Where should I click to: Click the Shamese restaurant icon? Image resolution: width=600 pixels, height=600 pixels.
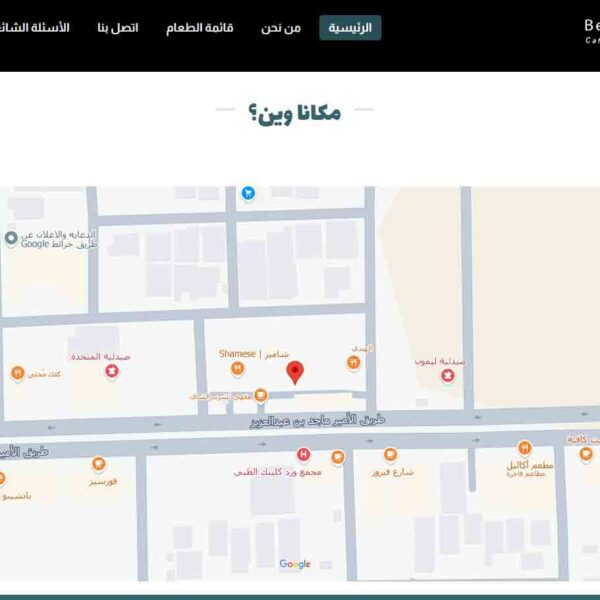pyautogui.click(x=238, y=369)
